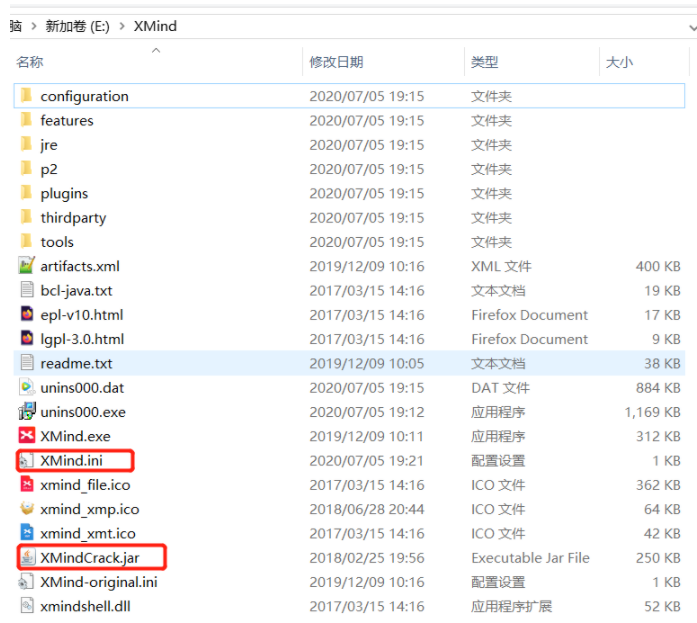Sort files by the 修改日期 column header

point(336,62)
